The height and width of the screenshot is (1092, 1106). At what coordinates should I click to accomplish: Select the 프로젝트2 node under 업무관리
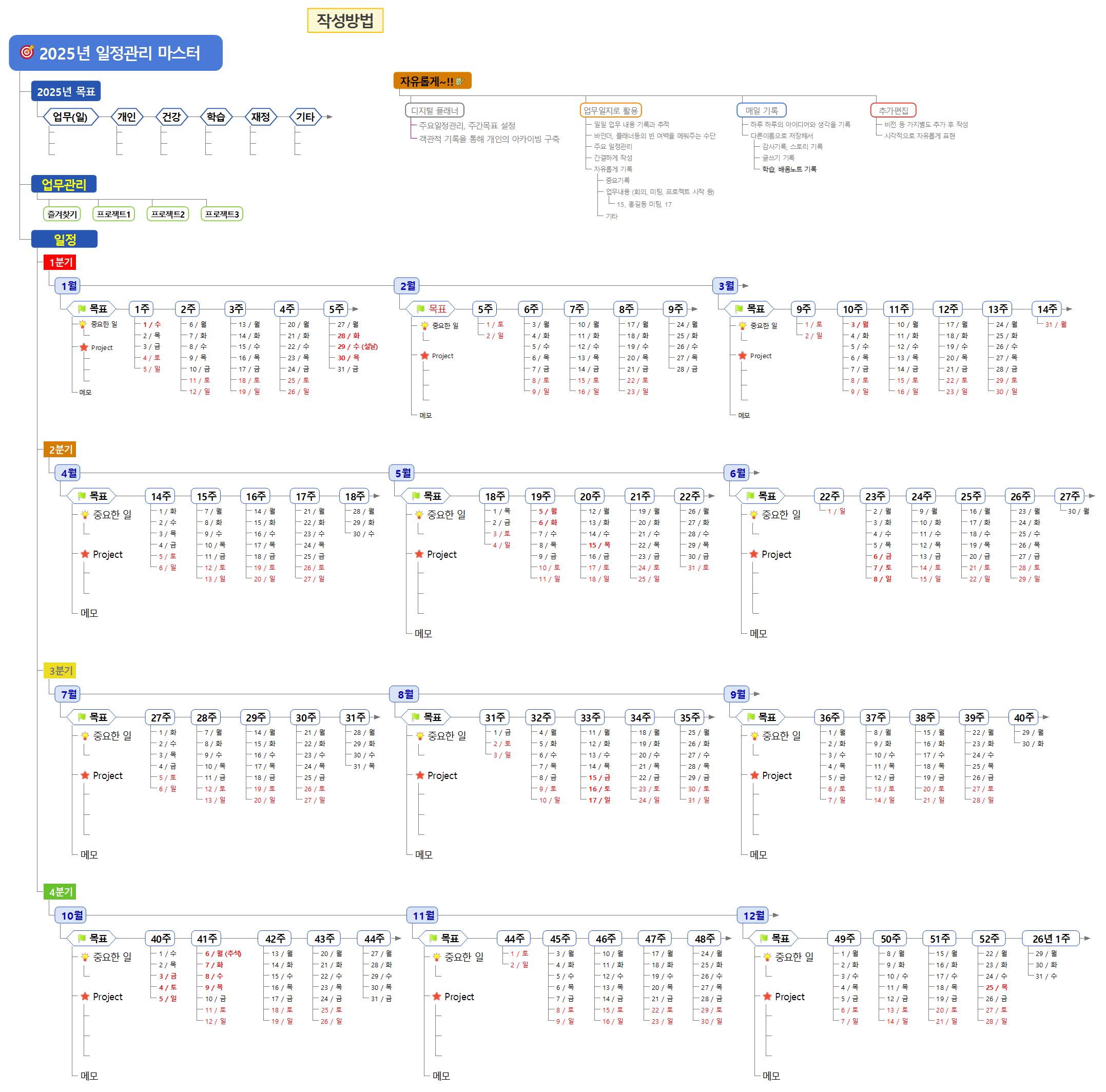click(168, 214)
